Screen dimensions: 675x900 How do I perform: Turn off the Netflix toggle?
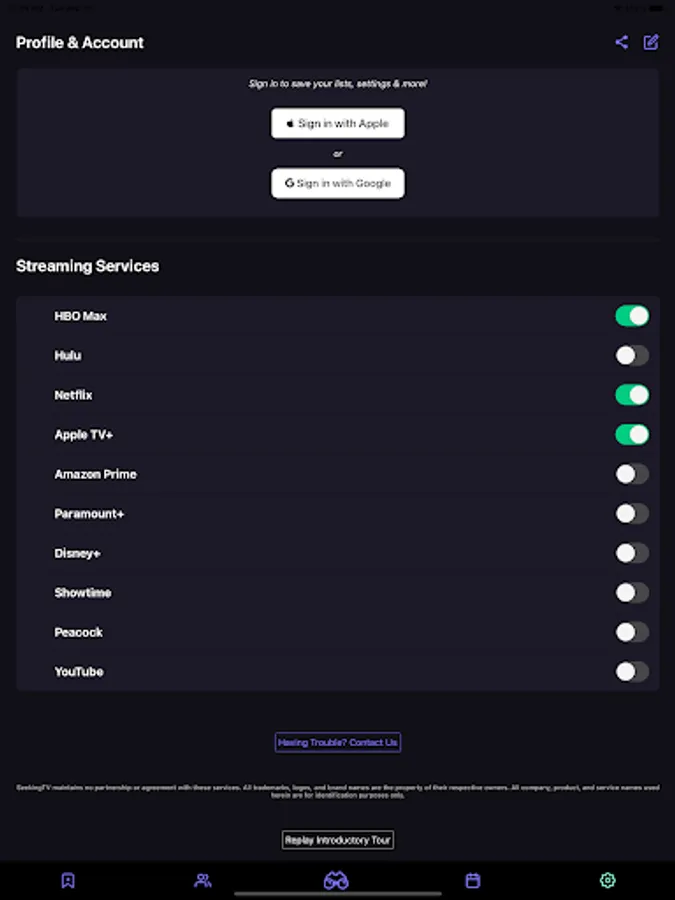coord(632,395)
